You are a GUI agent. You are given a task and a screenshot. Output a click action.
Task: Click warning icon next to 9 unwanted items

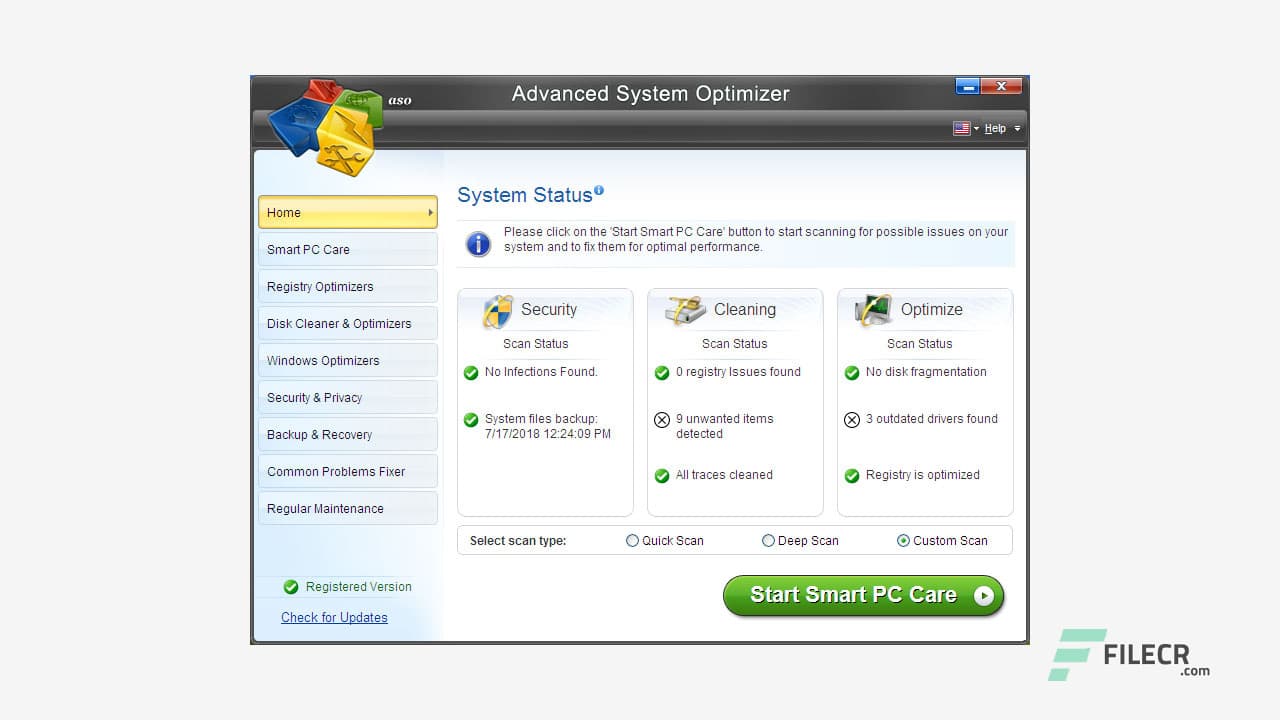click(661, 419)
